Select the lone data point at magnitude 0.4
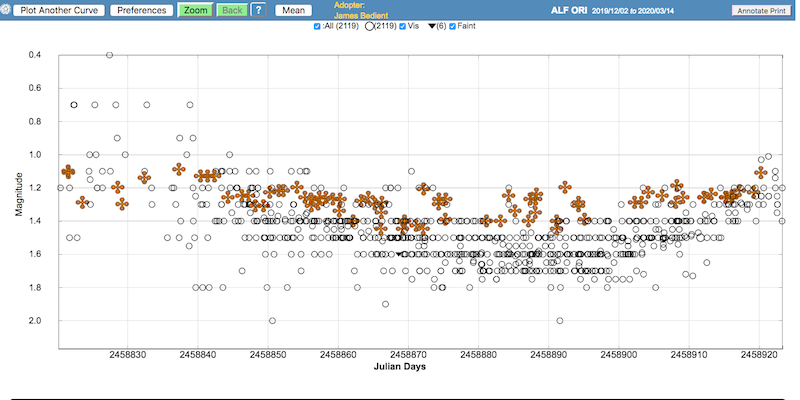Image resolution: width=800 pixels, height=400 pixels. [109, 54]
